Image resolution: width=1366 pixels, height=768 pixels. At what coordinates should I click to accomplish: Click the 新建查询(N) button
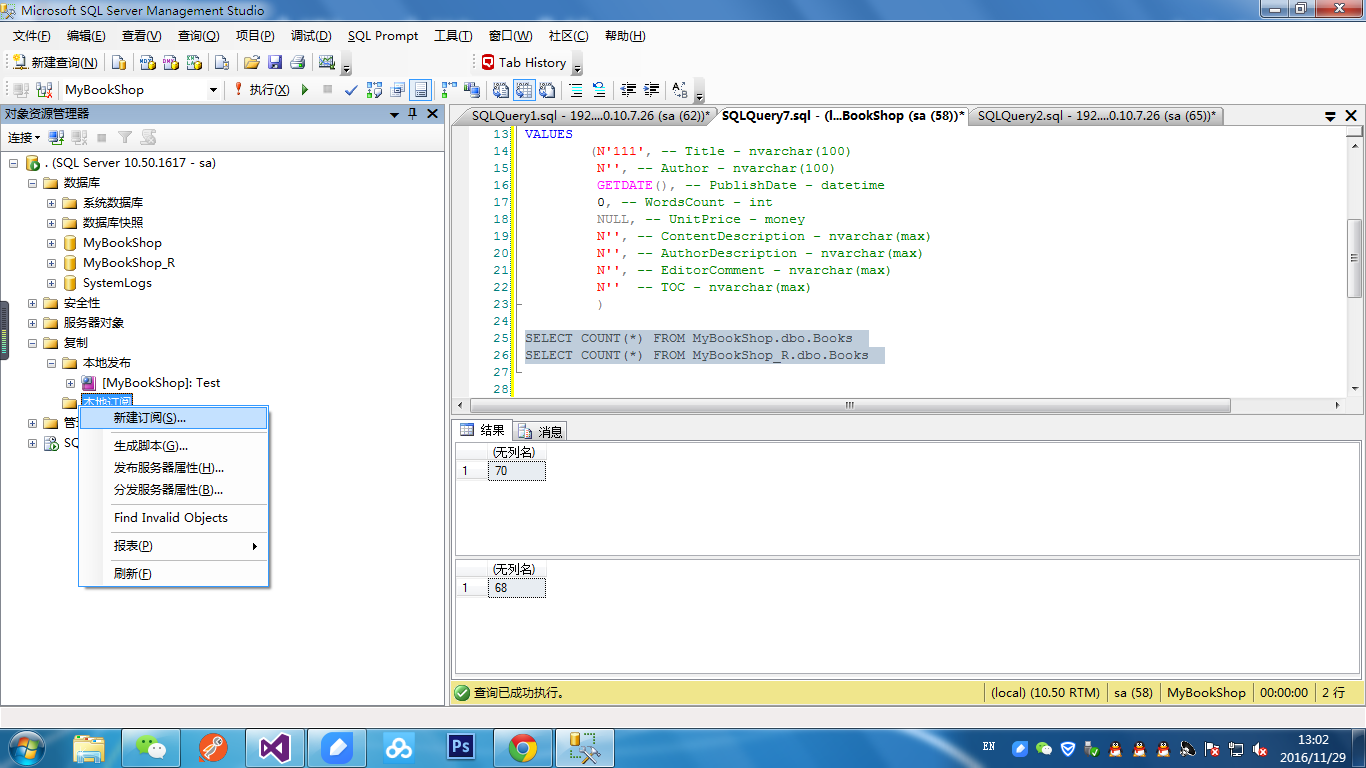[x=56, y=62]
